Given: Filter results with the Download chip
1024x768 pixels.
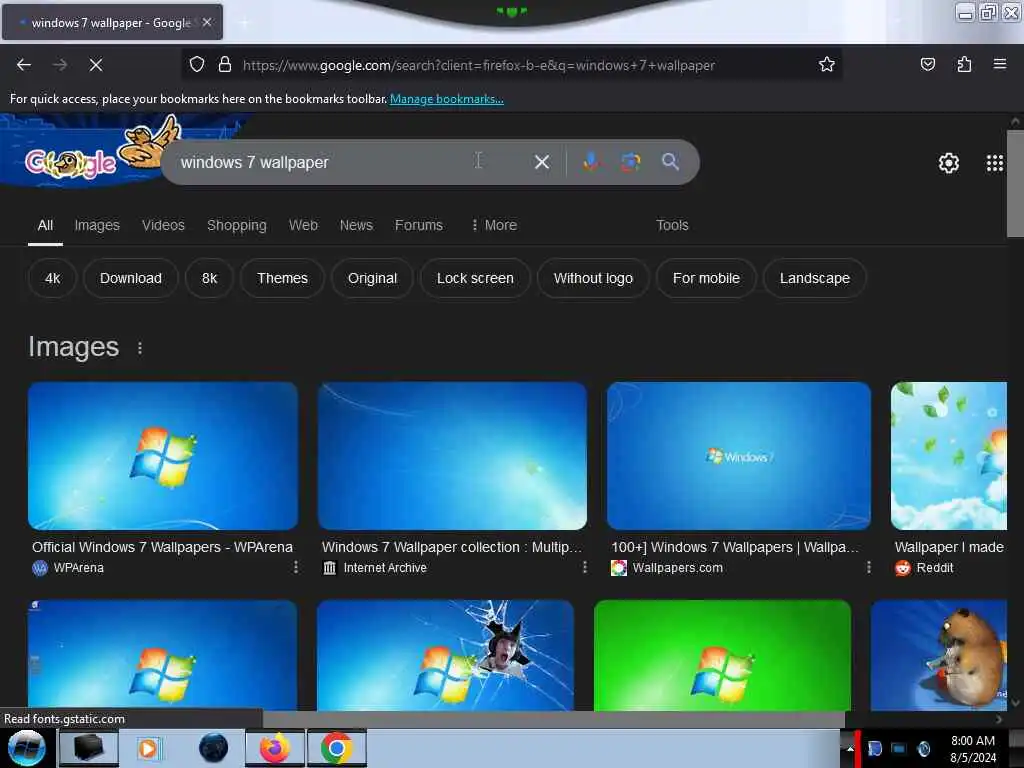Looking at the screenshot, I should 131,278.
